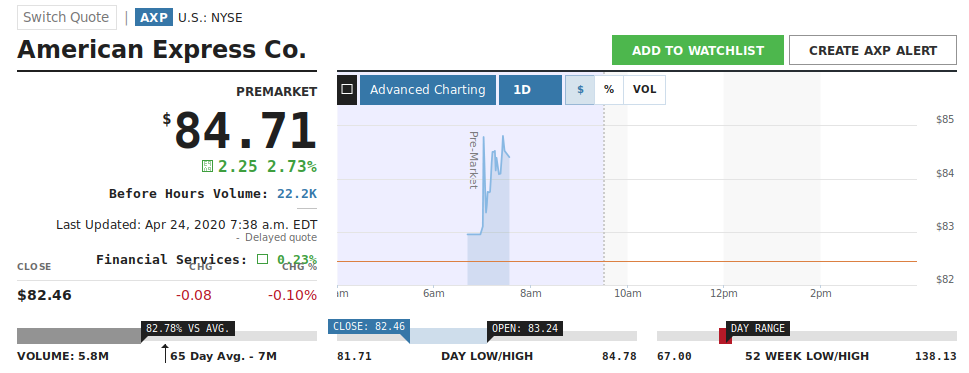969x373 pixels.
Task: Click the red day range marker
Action: point(724,336)
